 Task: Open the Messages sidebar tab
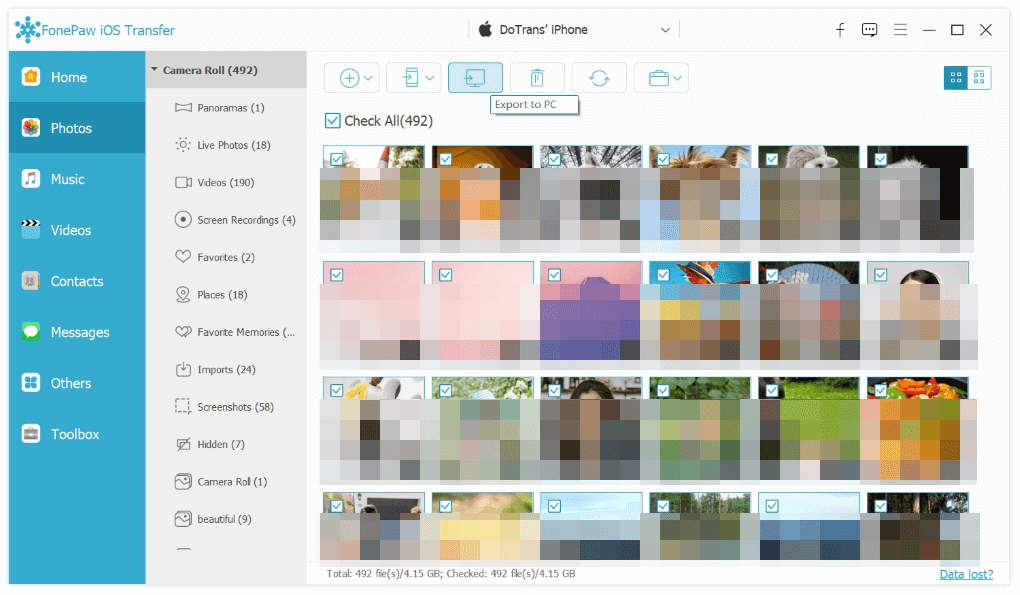(x=77, y=332)
